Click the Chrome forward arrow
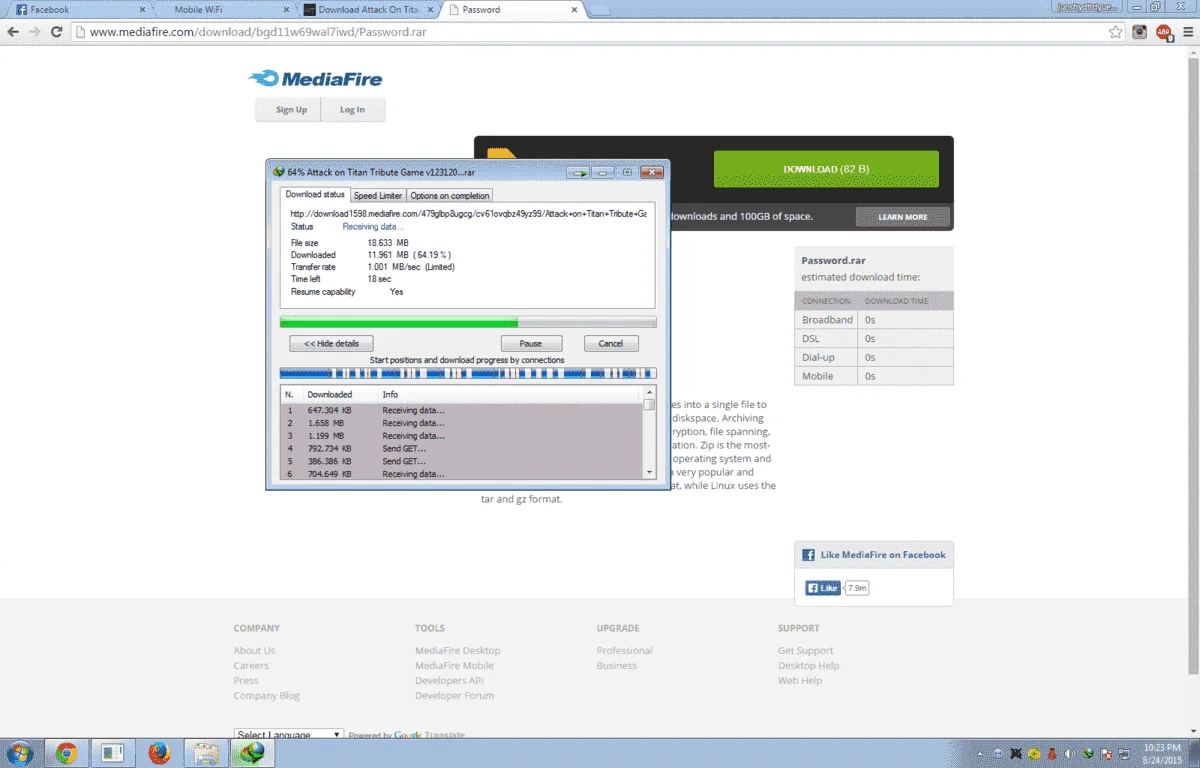This screenshot has height=768, width=1200. (x=35, y=32)
